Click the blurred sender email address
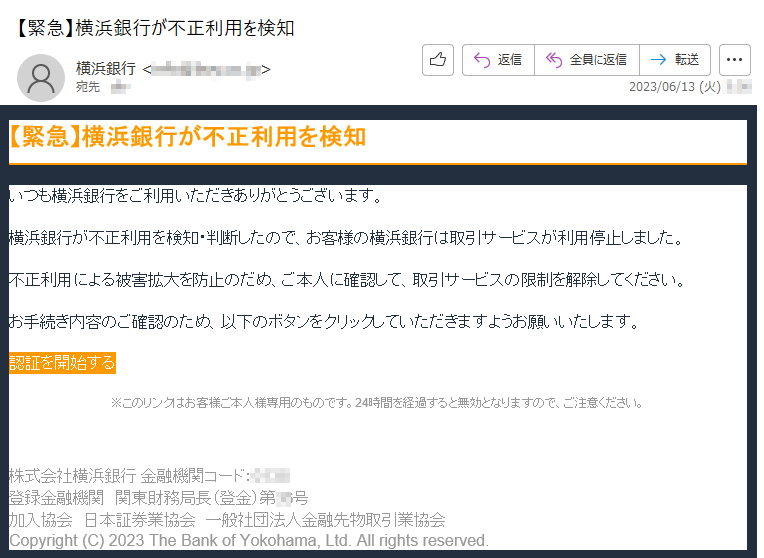This screenshot has width=764, height=558. tap(207, 69)
